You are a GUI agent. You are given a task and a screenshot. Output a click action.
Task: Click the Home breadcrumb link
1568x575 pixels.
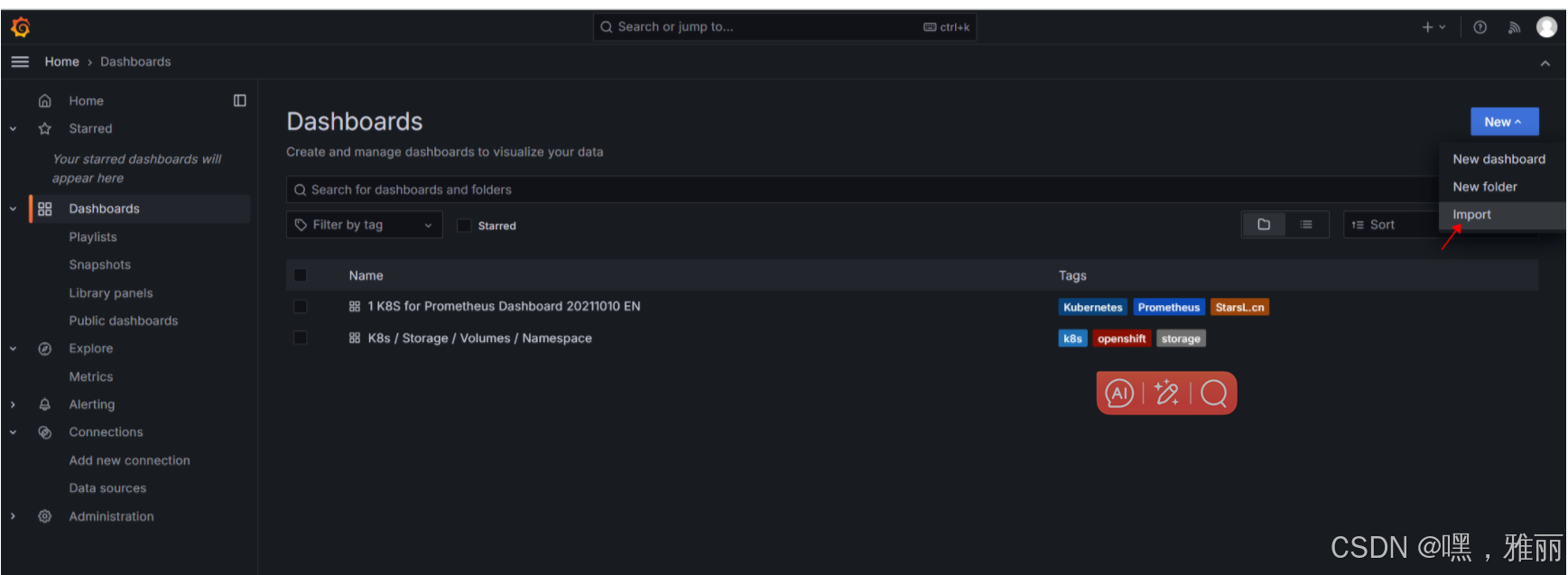(x=62, y=62)
